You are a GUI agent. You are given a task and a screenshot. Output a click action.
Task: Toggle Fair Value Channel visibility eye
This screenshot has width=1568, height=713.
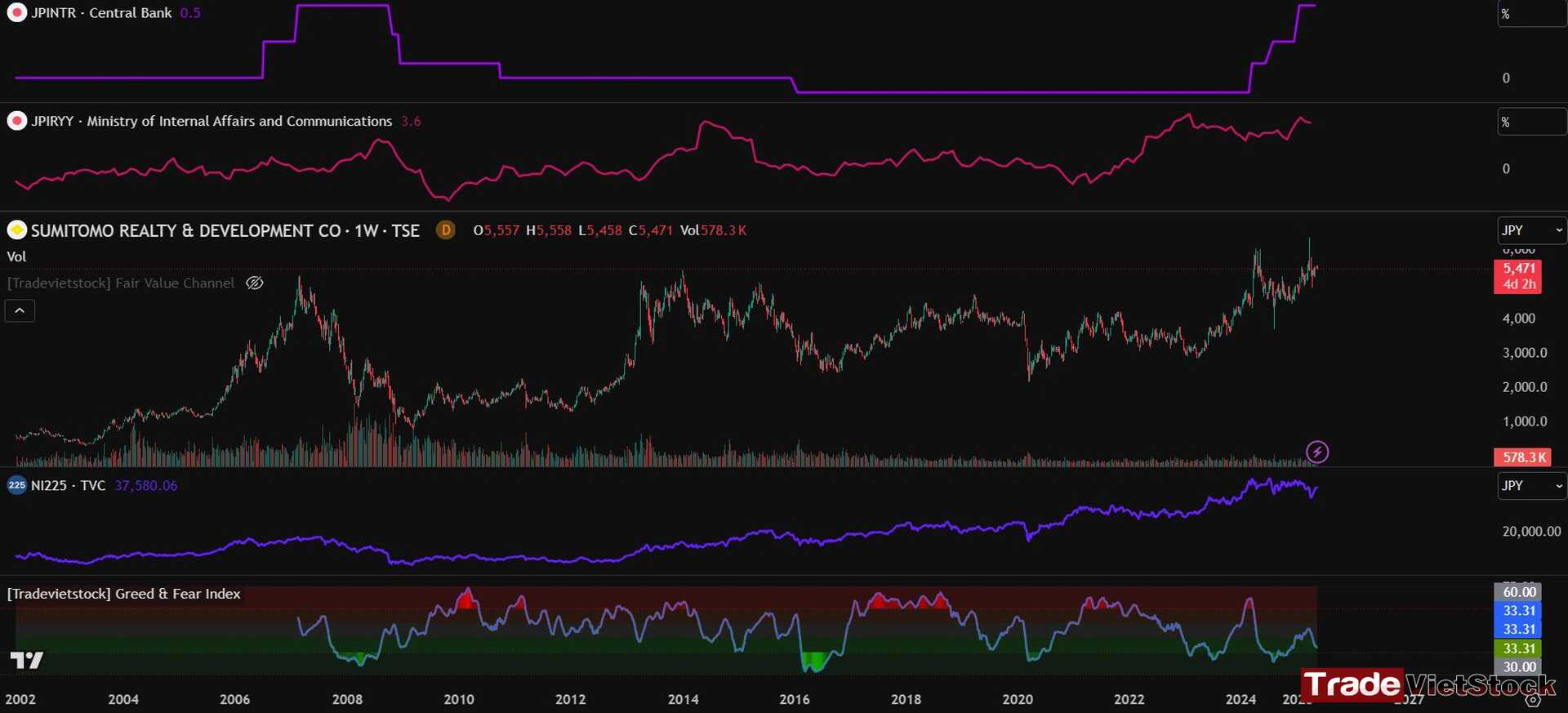point(255,283)
